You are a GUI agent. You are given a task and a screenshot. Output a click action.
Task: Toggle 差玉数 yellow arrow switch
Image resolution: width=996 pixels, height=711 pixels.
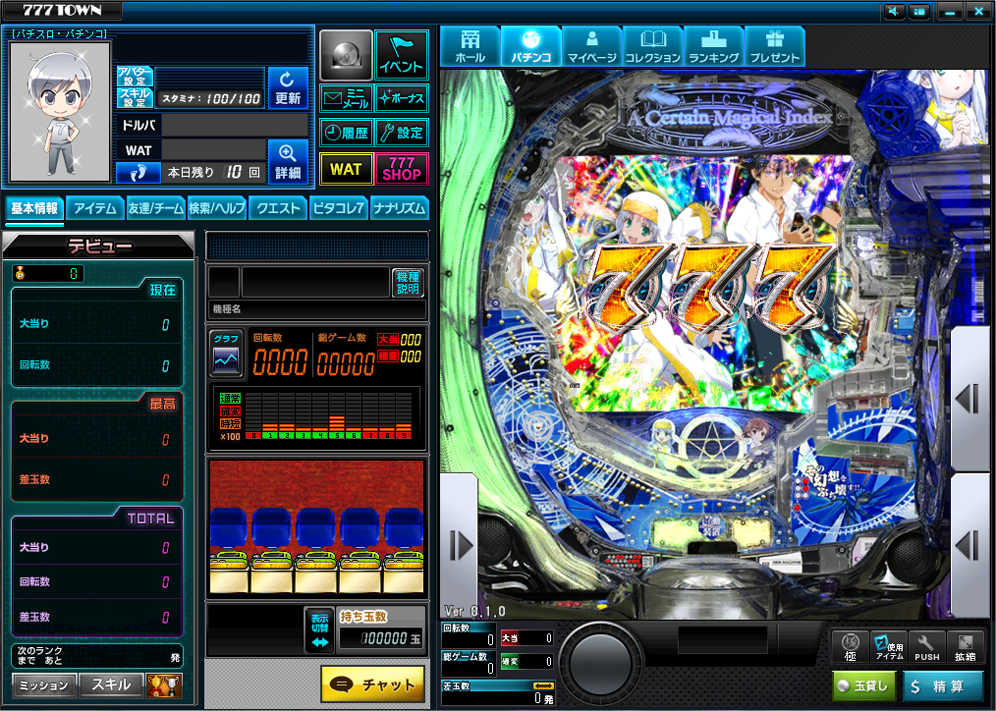[x=543, y=686]
